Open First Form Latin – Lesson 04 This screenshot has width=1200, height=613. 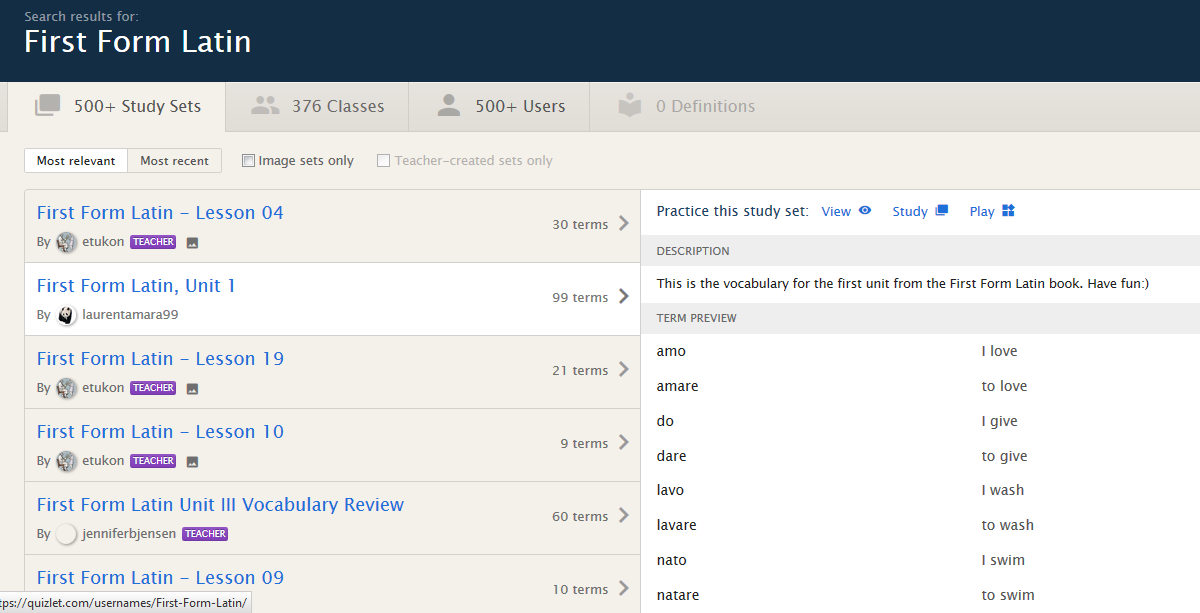click(x=160, y=212)
